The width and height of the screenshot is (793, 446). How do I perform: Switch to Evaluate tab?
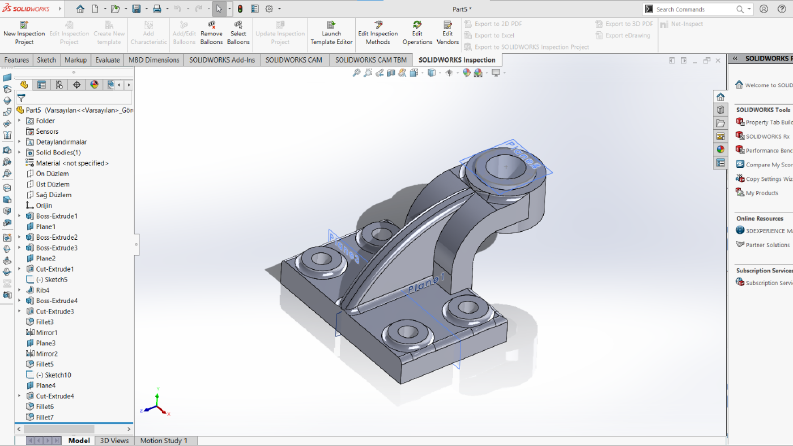[x=108, y=60]
